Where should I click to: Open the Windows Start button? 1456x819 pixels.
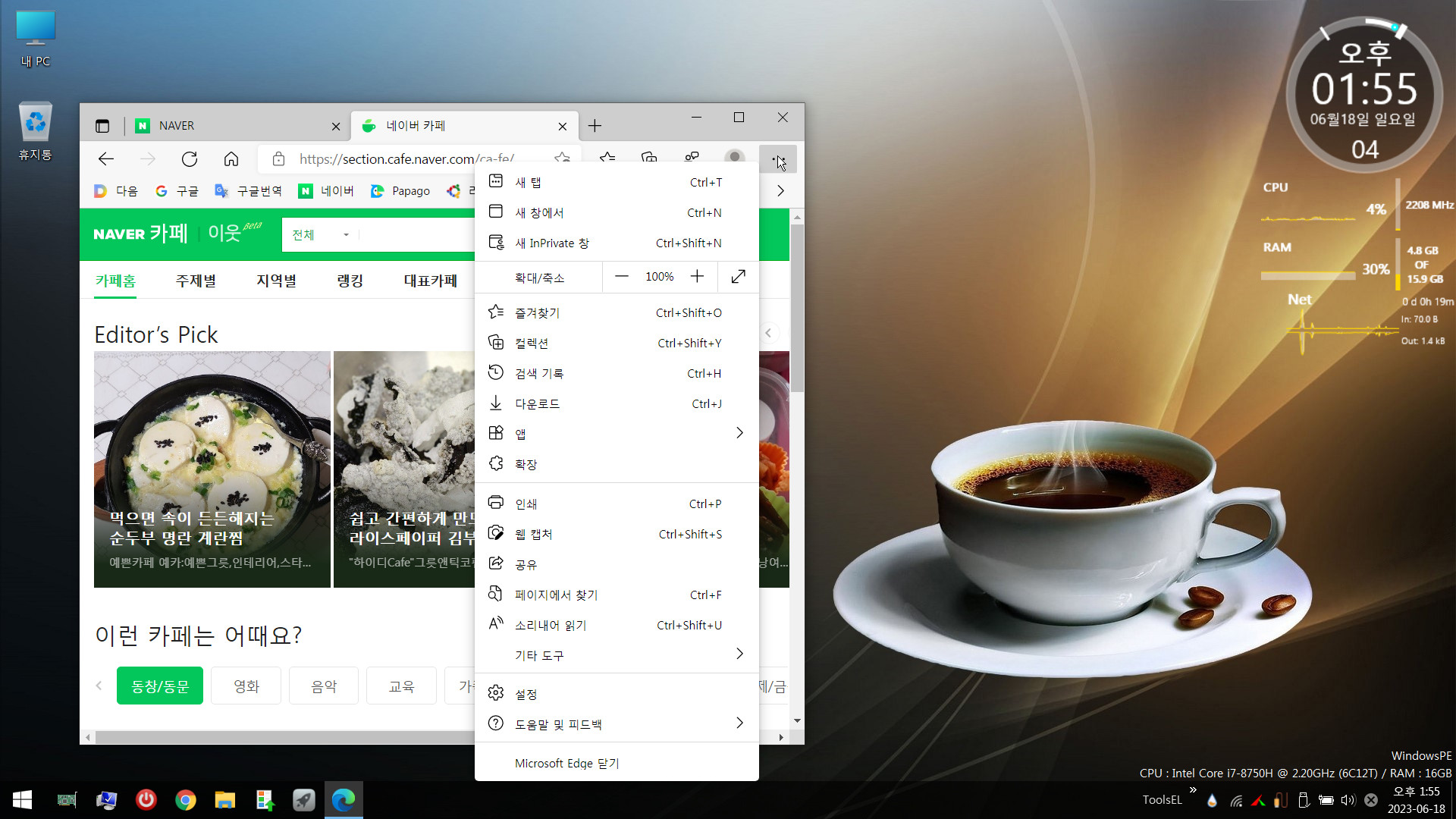pyautogui.click(x=22, y=800)
